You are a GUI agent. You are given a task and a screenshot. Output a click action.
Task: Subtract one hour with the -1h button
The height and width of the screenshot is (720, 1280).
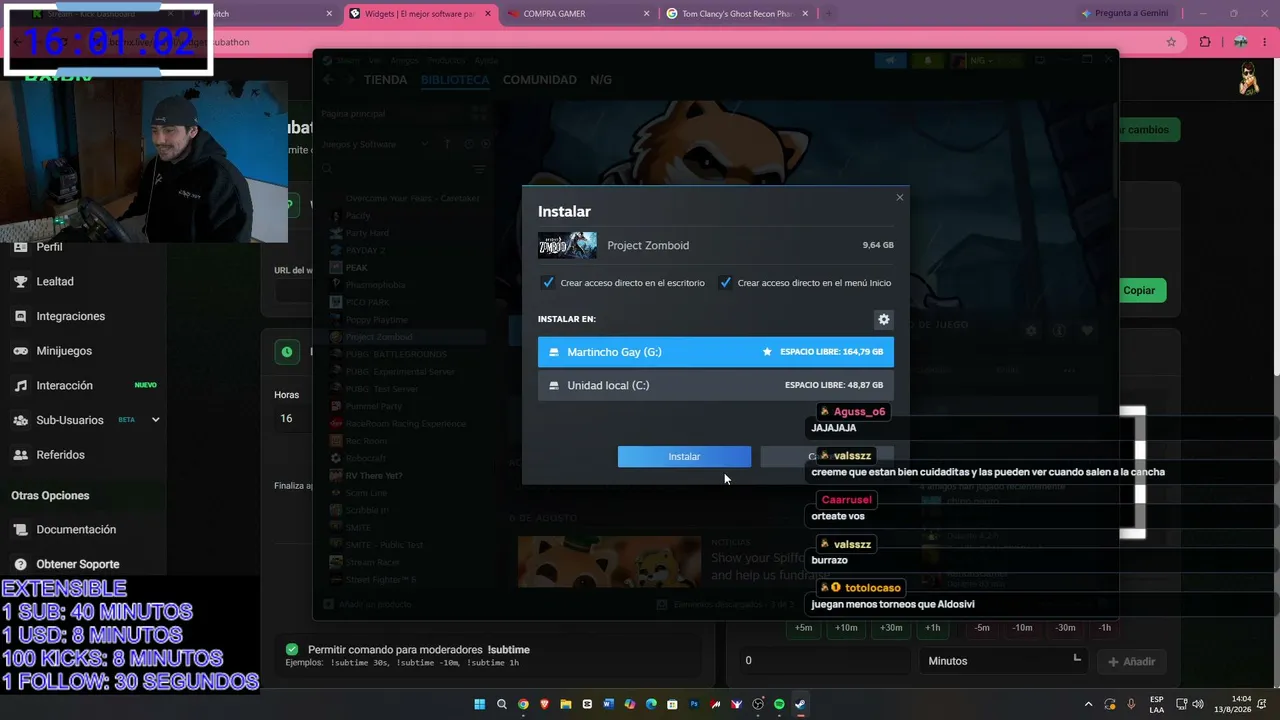tap(1104, 628)
